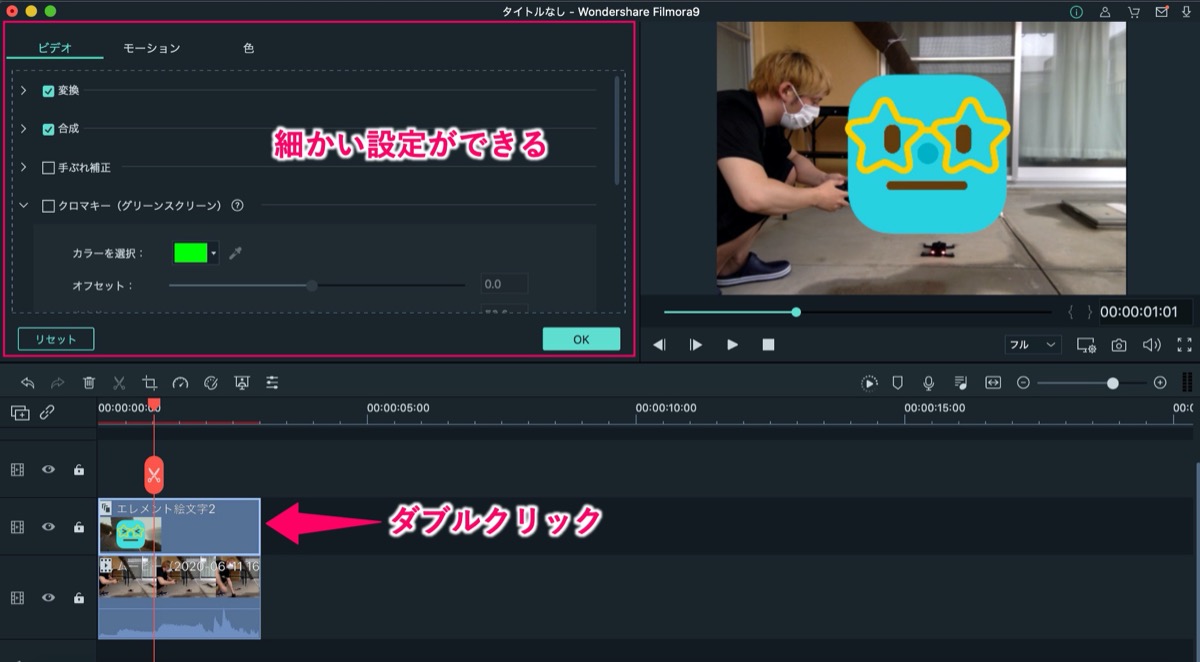Click the green chroma key color swatch
This screenshot has height=662, width=1200.
(191, 253)
